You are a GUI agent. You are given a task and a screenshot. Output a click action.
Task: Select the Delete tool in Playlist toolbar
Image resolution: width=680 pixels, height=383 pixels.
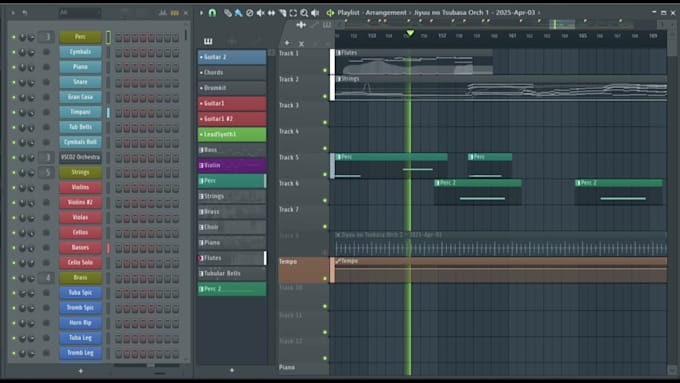tap(249, 13)
